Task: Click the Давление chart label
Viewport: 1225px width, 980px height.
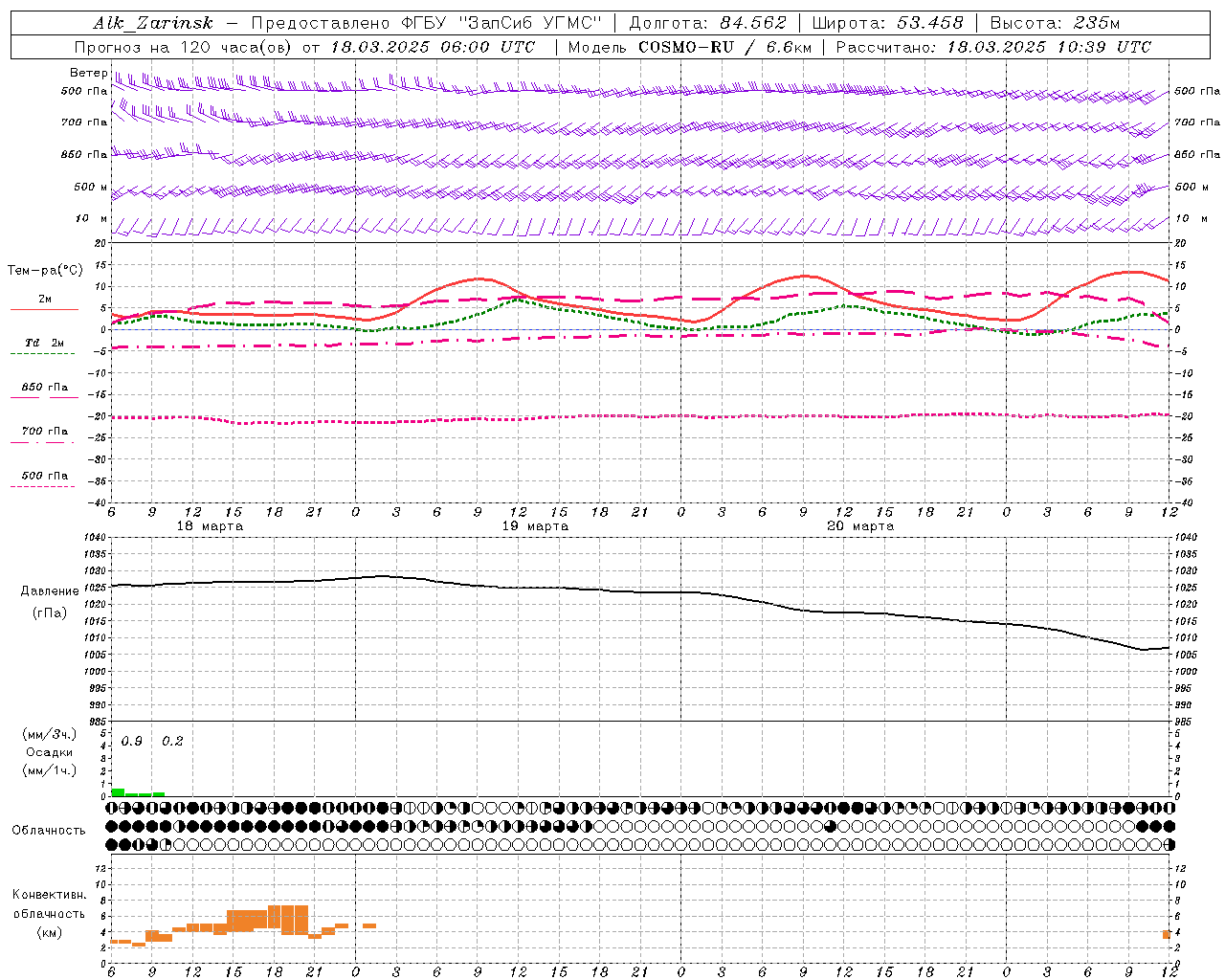Action: [x=50, y=591]
